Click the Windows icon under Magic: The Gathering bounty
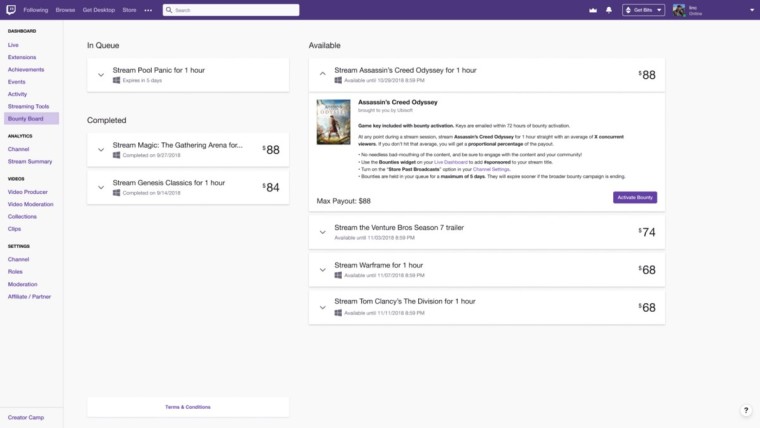 [116, 155]
